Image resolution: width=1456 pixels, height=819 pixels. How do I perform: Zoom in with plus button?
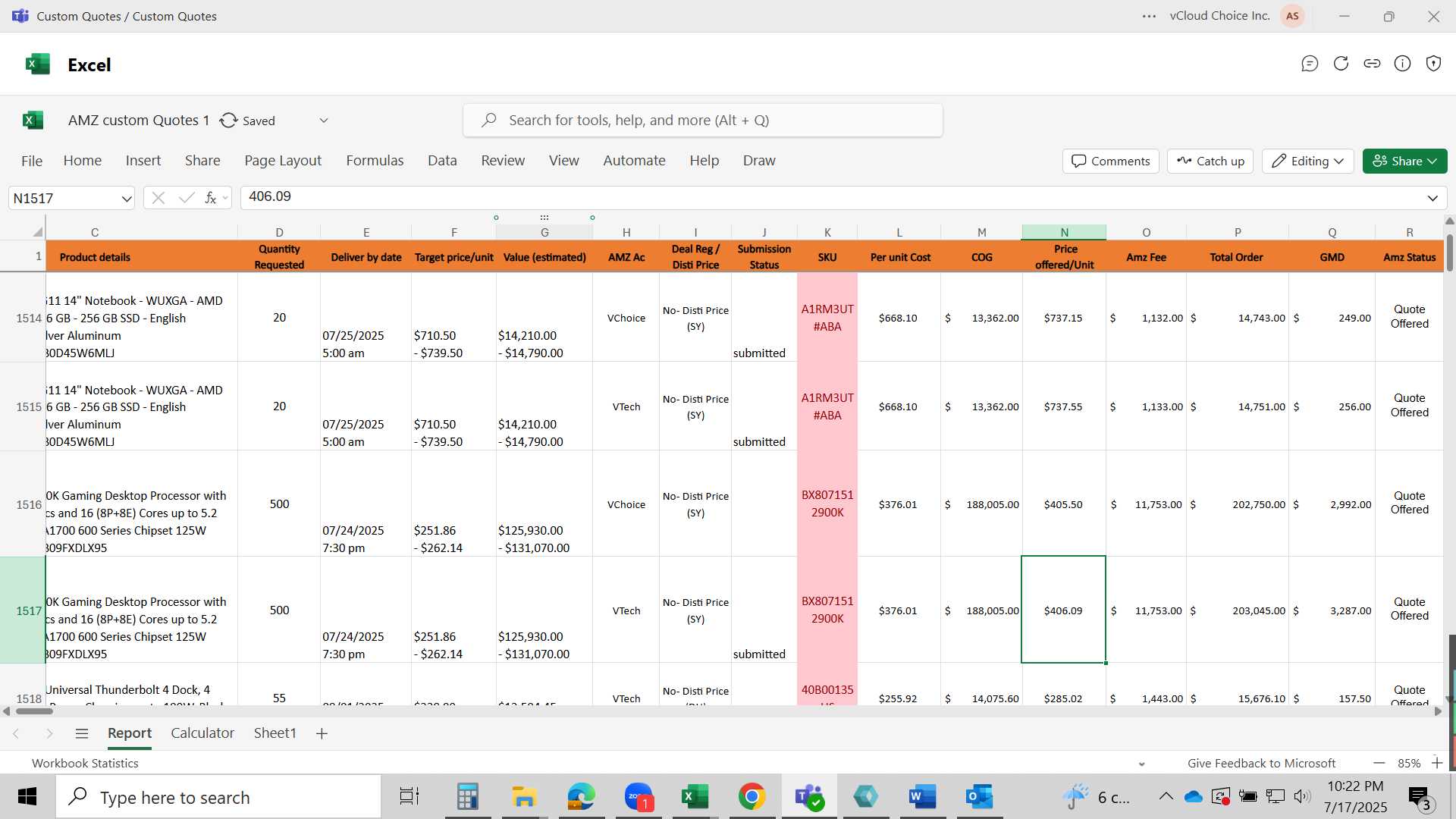coord(1437,763)
